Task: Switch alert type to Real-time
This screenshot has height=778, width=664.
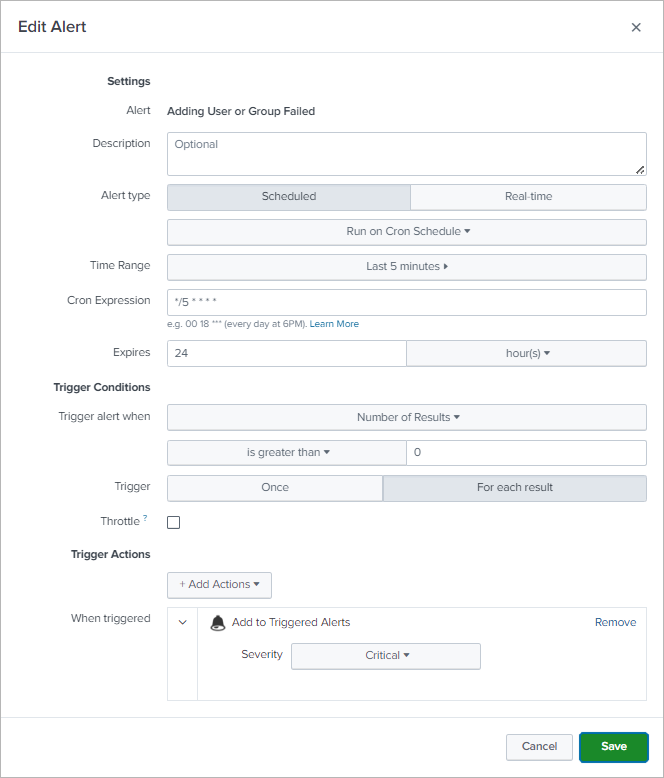Action: 528,197
